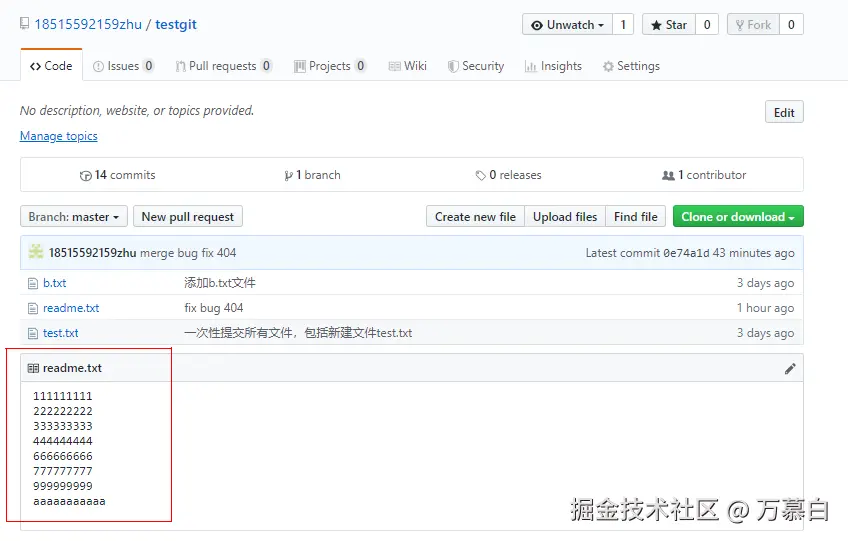Click the '1 hour ago' timestamp for readme.txt

[765, 308]
